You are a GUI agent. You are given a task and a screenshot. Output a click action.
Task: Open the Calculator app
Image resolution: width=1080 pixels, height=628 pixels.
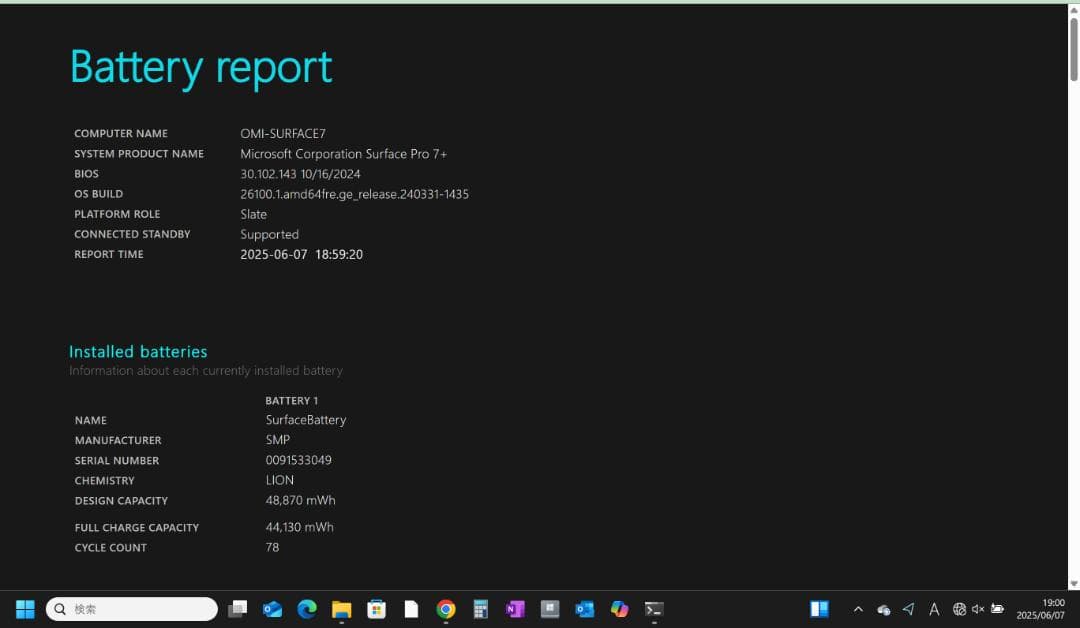pos(481,609)
